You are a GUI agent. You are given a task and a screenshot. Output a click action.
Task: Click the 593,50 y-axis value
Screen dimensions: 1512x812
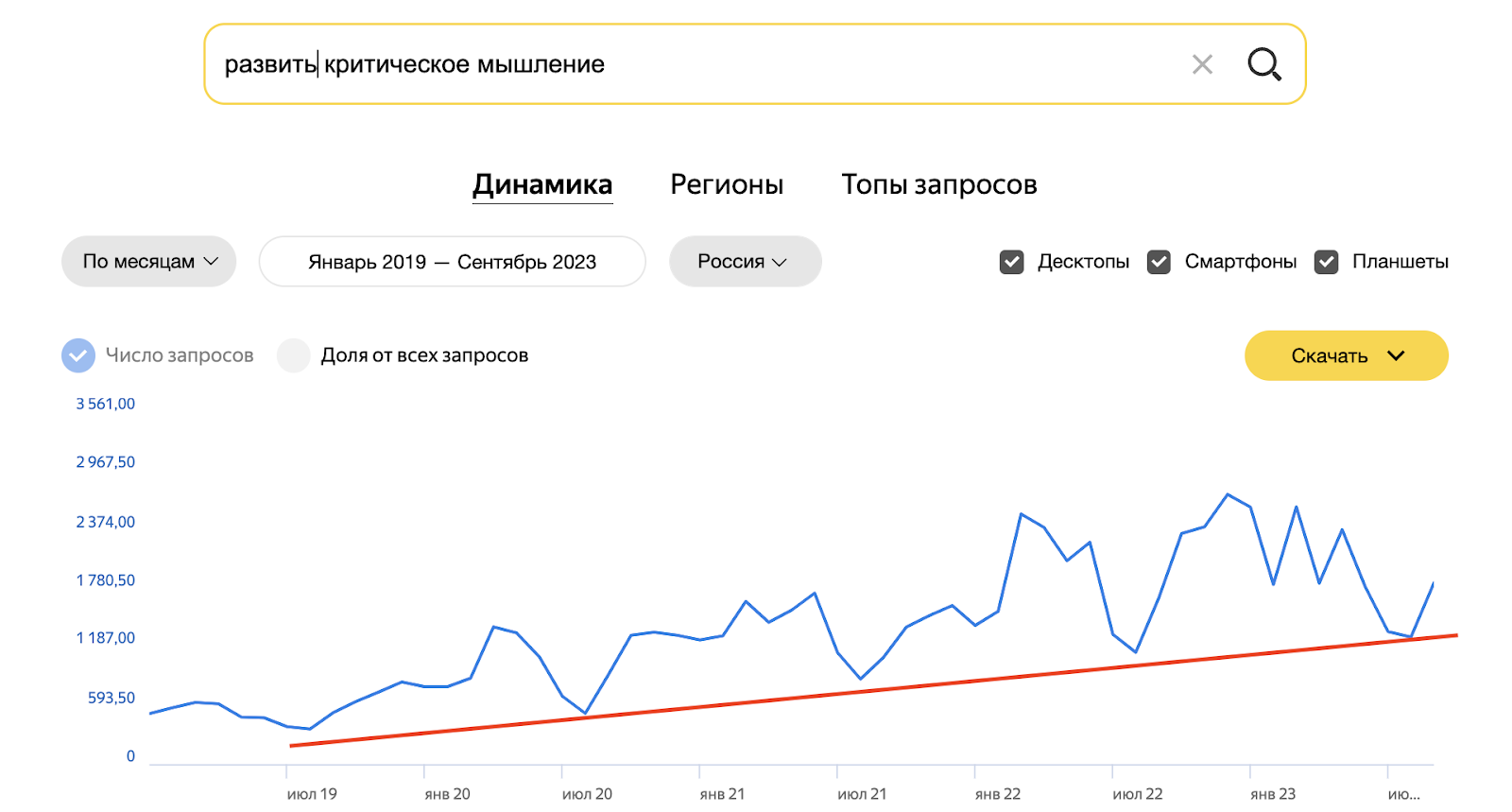coord(112,698)
